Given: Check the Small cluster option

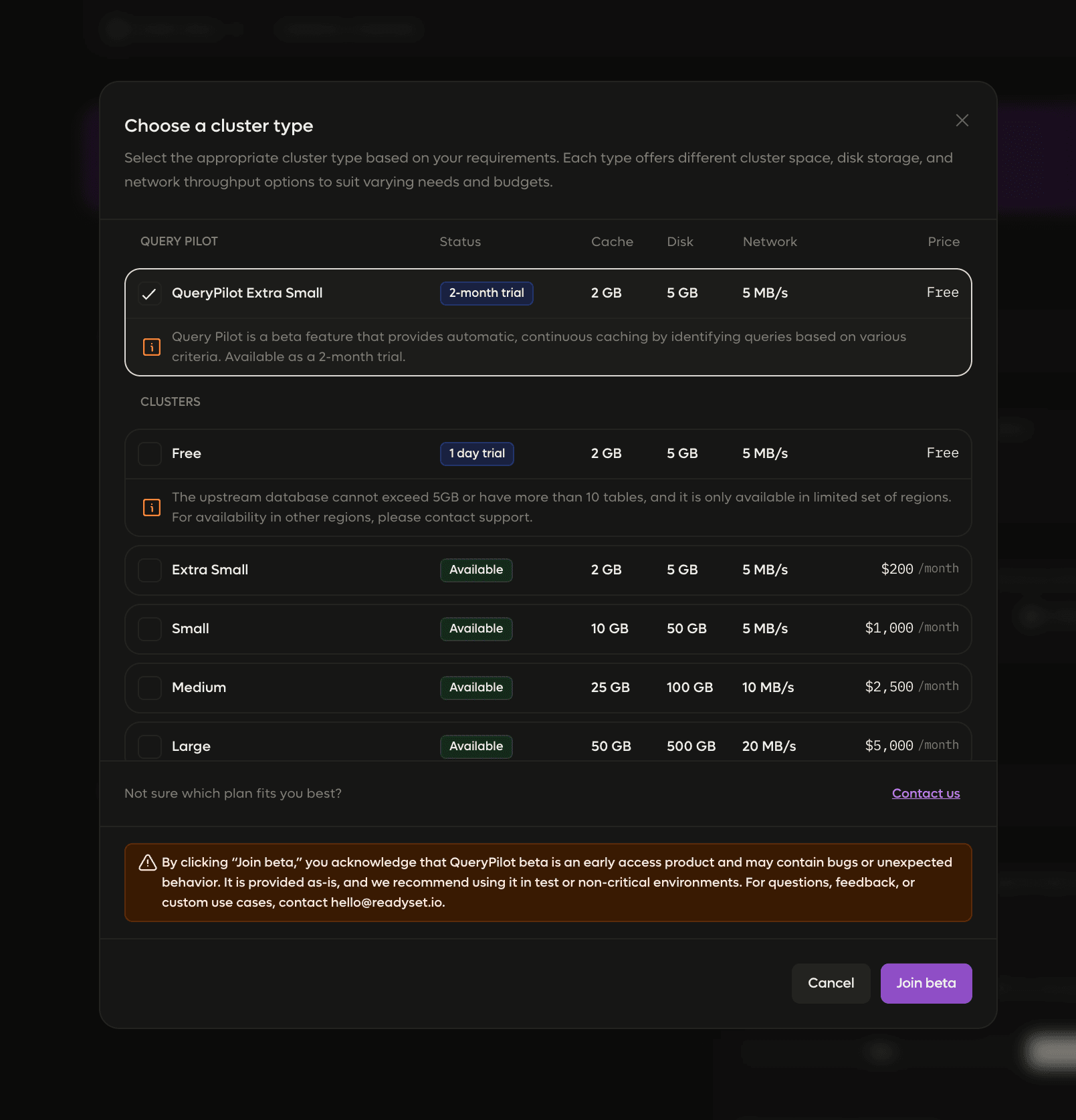Looking at the screenshot, I should (x=150, y=629).
